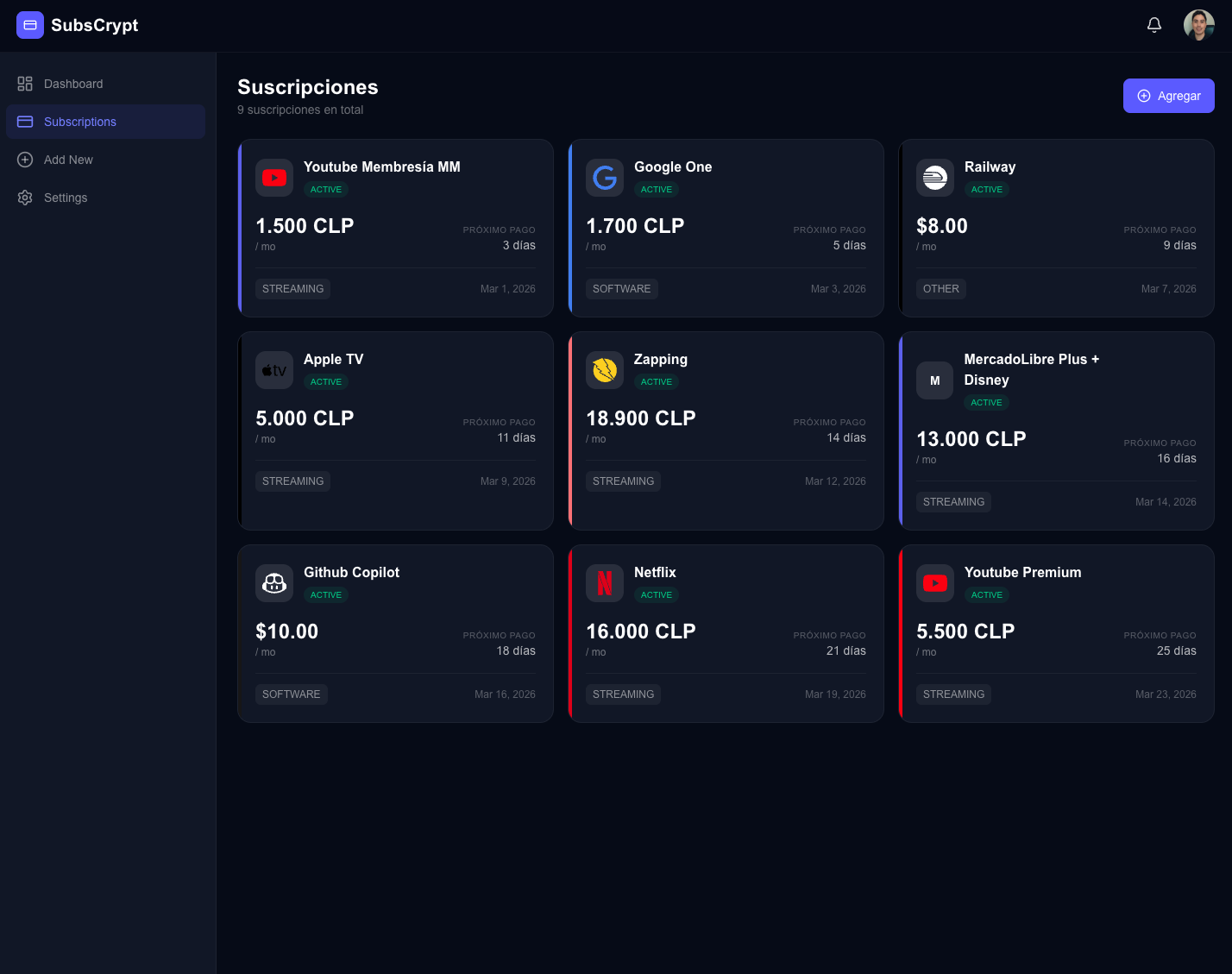Click the Apple TV logo icon
The width and height of the screenshot is (1232, 974).
tap(274, 370)
